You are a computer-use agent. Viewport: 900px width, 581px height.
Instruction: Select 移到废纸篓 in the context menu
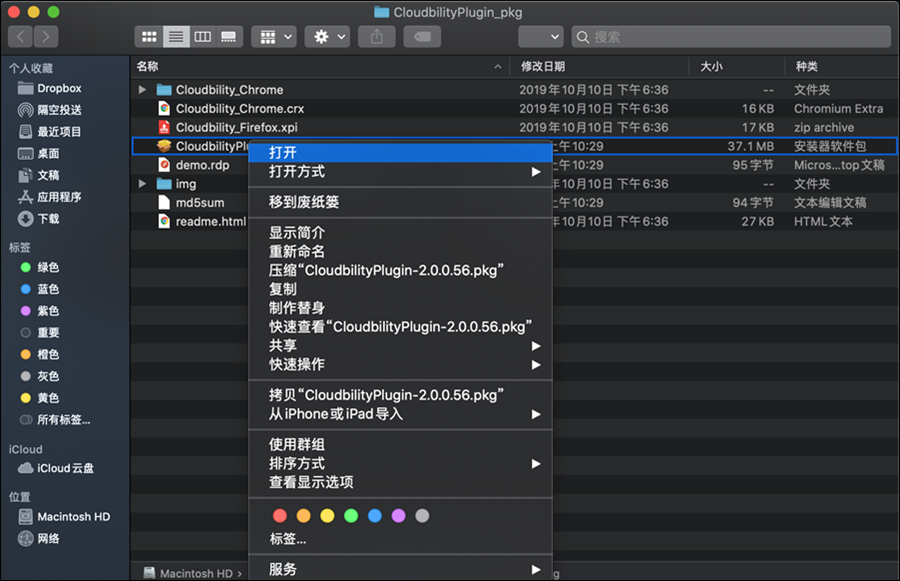point(304,202)
